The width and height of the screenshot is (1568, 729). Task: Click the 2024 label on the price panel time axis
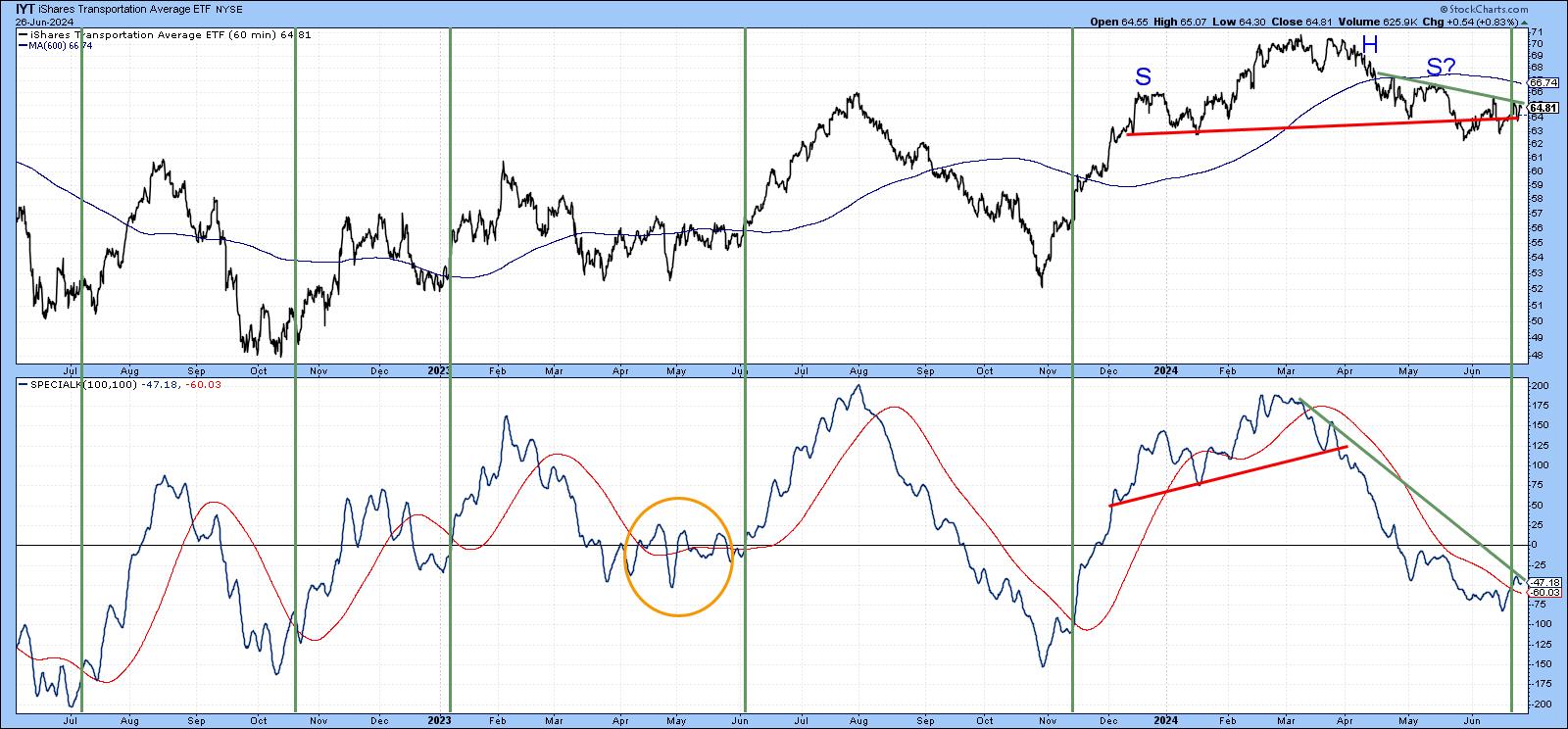pos(1165,371)
